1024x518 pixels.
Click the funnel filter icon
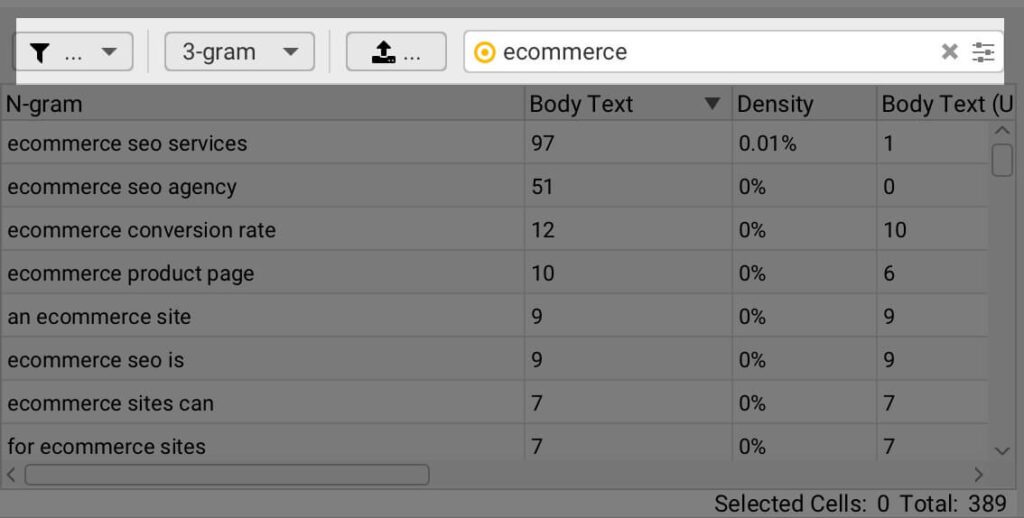coord(40,52)
